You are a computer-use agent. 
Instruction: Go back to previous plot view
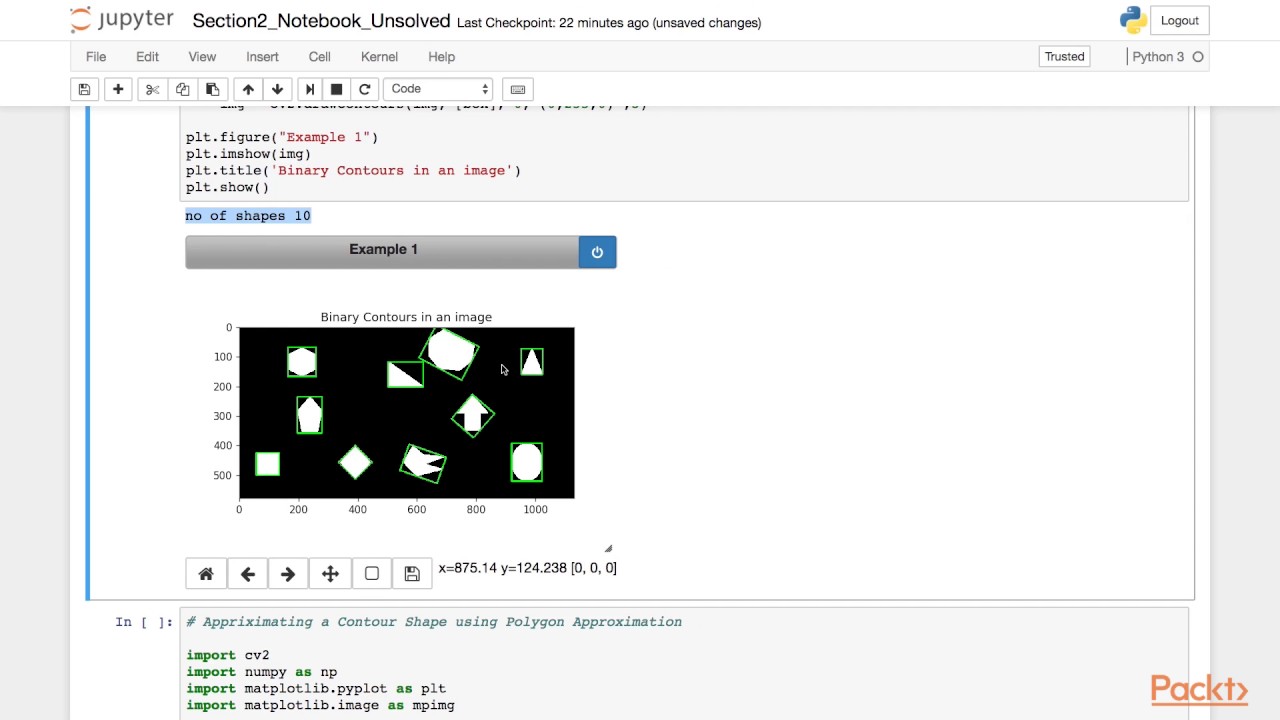point(247,574)
